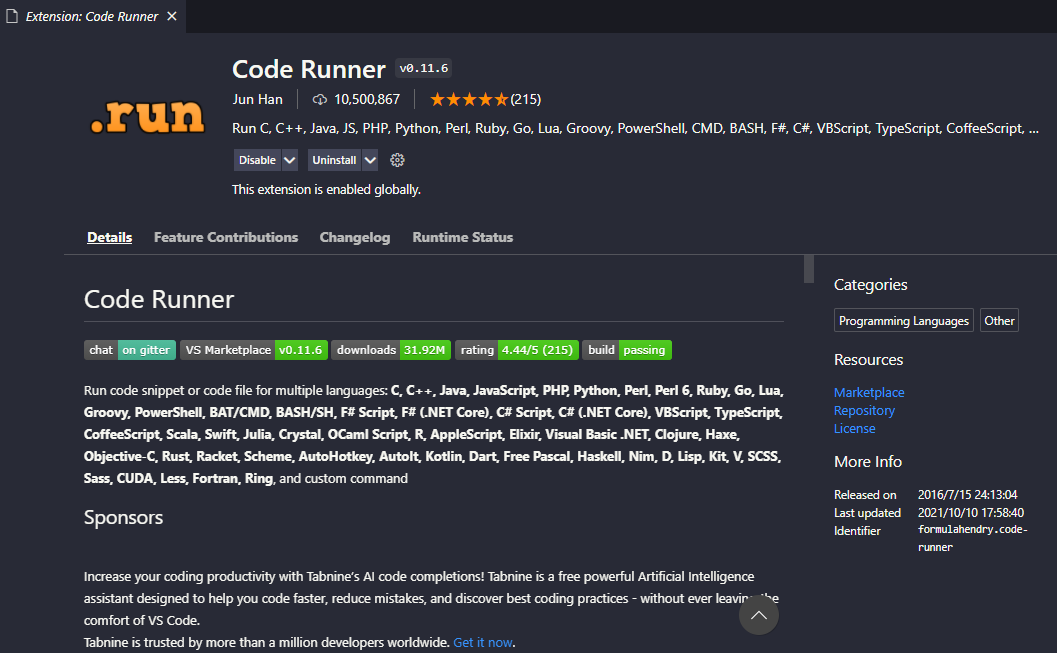1057x653 pixels.
Task: Open the Changelog tab
Action: coord(355,237)
